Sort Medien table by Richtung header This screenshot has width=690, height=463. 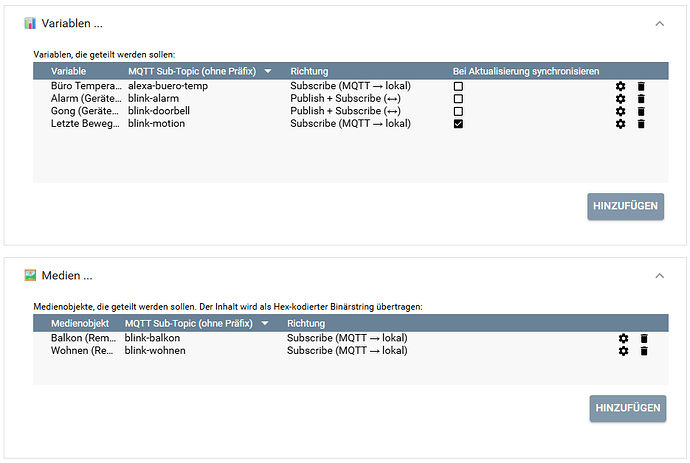click(306, 323)
